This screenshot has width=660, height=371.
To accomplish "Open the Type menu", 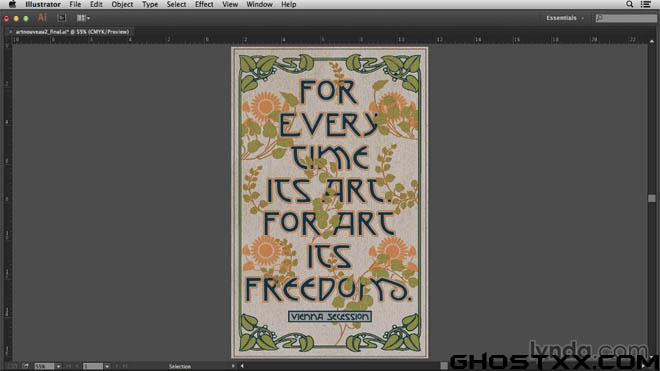I will click(150, 4).
